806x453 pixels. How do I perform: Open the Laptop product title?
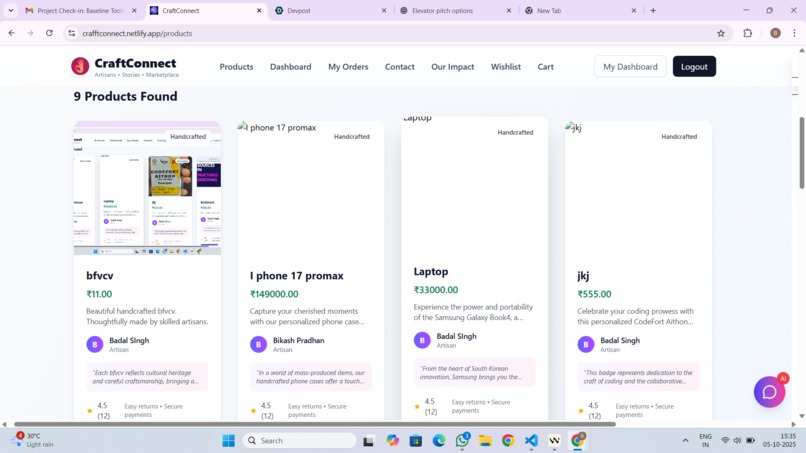click(431, 271)
